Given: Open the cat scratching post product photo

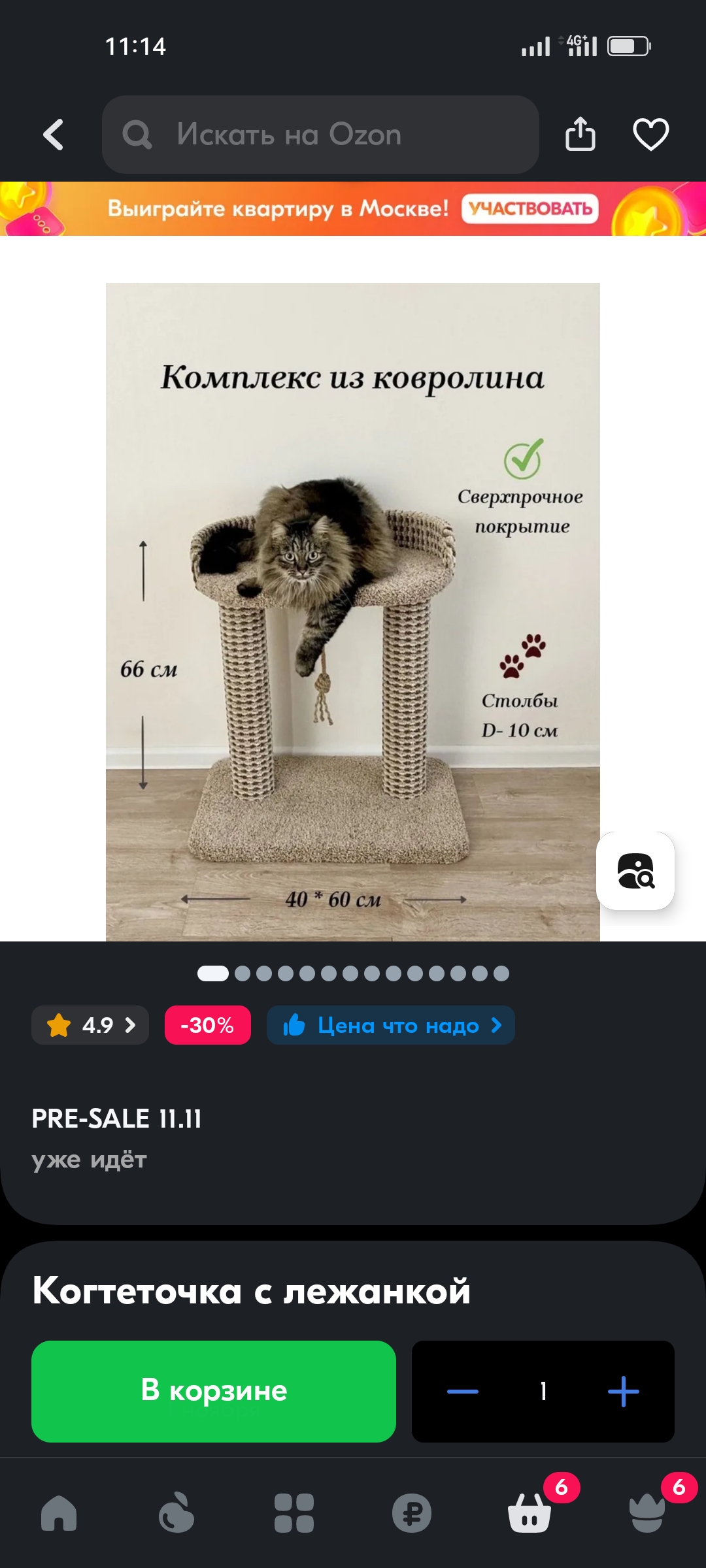Looking at the screenshot, I should (353, 612).
